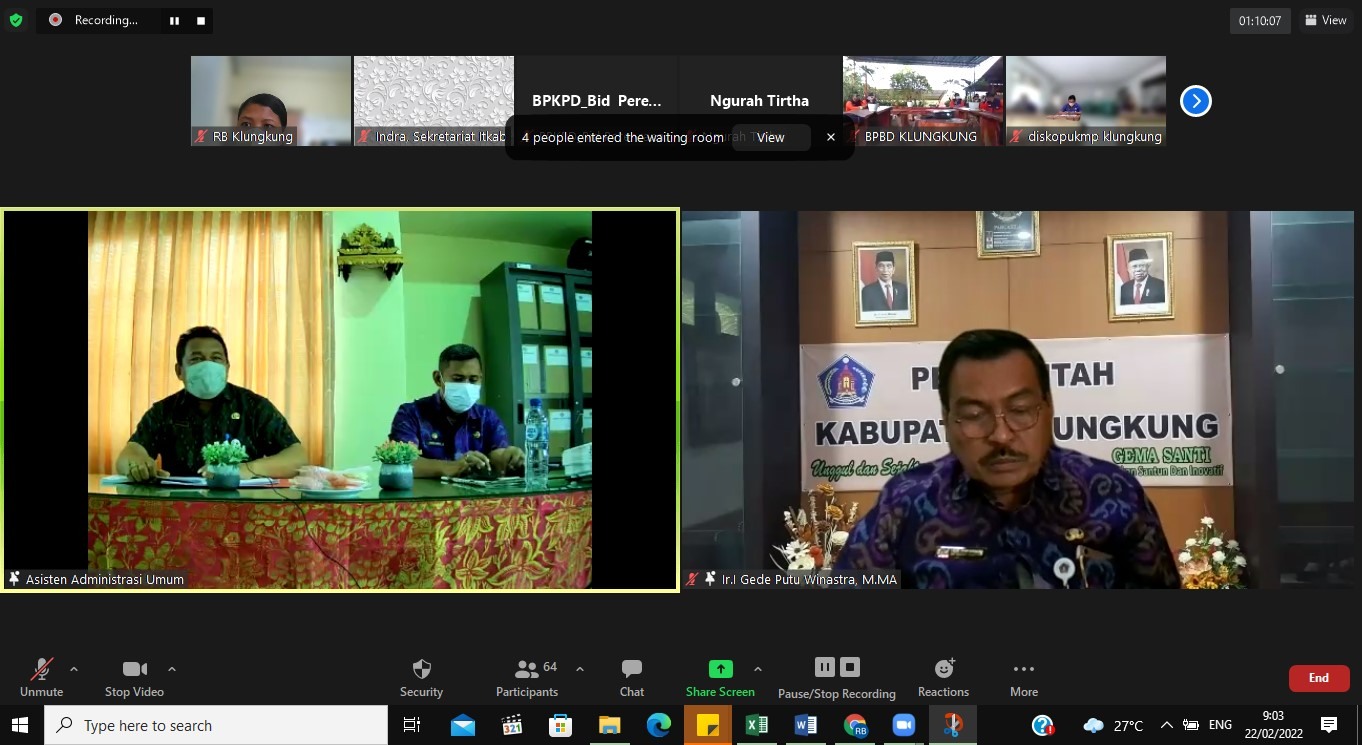This screenshot has height=745, width=1362.
Task: Open the View layout menu
Action: [x=1325, y=20]
